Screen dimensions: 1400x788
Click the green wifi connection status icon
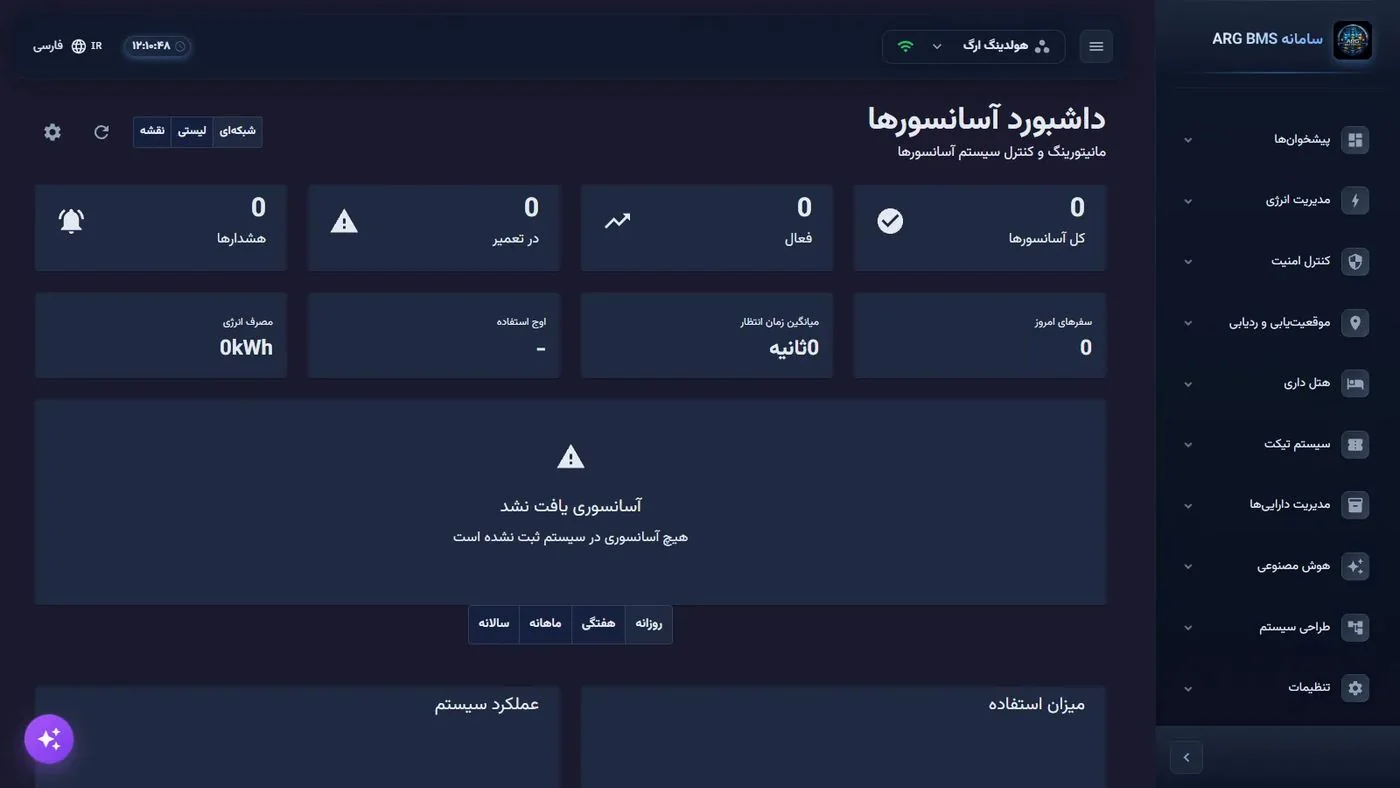click(906, 46)
